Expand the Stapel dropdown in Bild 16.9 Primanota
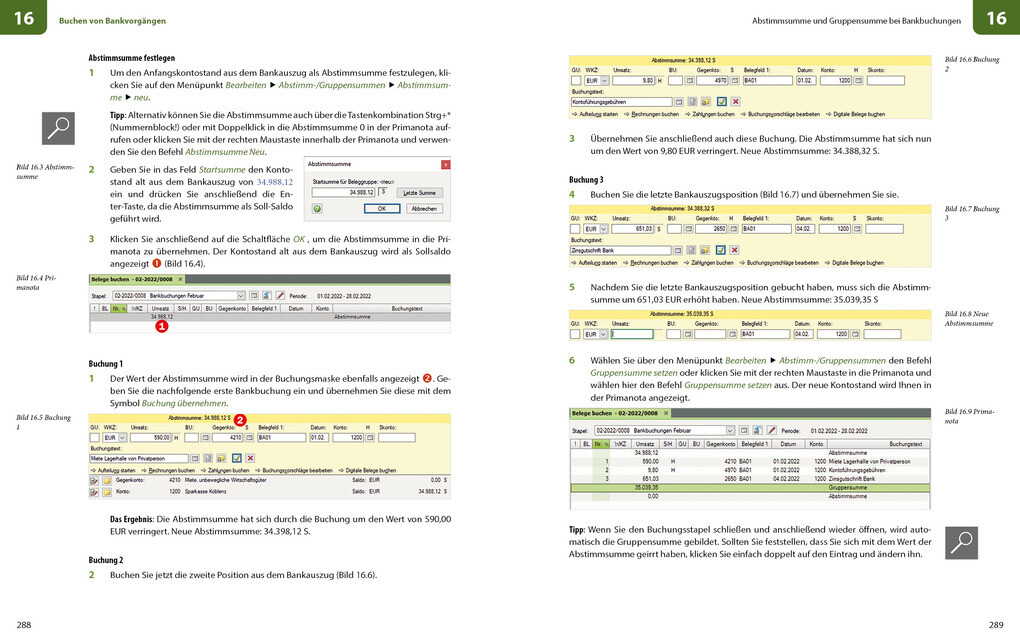Screen dimensions: 1020x644 (x=730, y=431)
